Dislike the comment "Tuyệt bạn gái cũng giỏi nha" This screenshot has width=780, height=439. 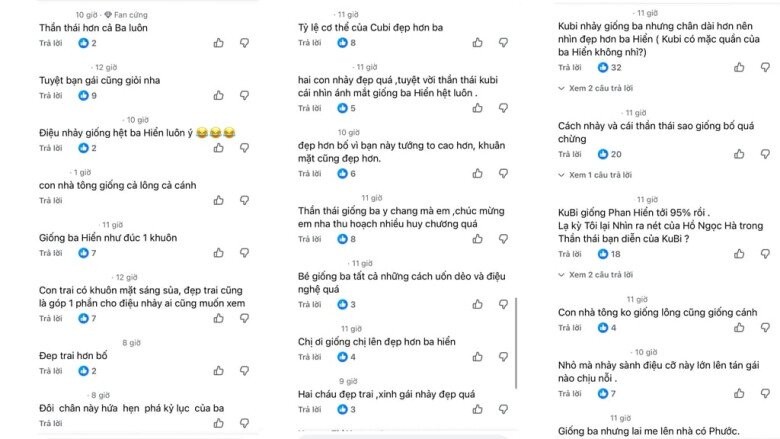point(243,95)
